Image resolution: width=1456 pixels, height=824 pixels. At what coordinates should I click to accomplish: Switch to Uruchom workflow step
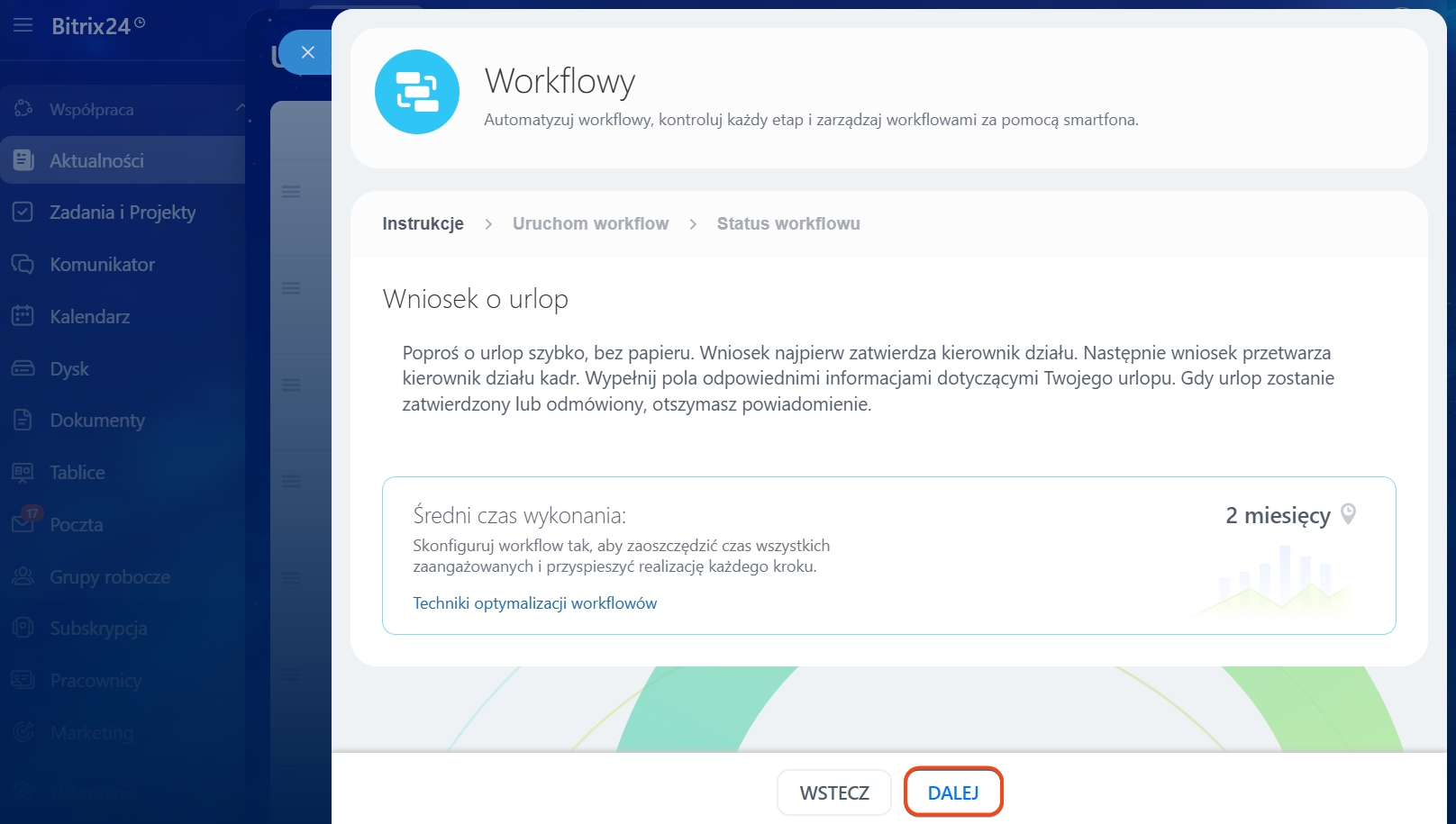click(590, 223)
